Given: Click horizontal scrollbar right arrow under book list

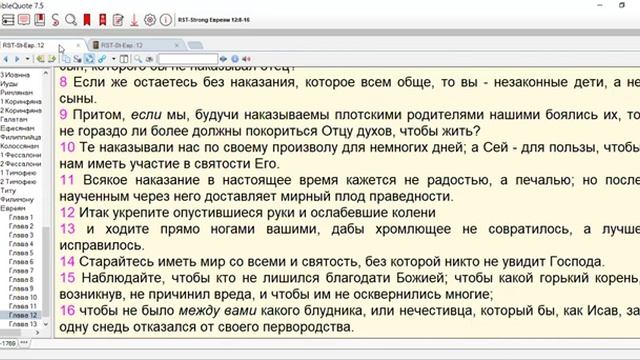Looking at the screenshot, I should [38, 333].
